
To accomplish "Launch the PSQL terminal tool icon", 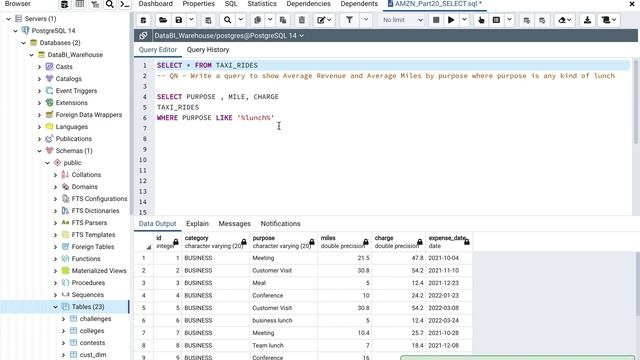I will tap(124, 4).
